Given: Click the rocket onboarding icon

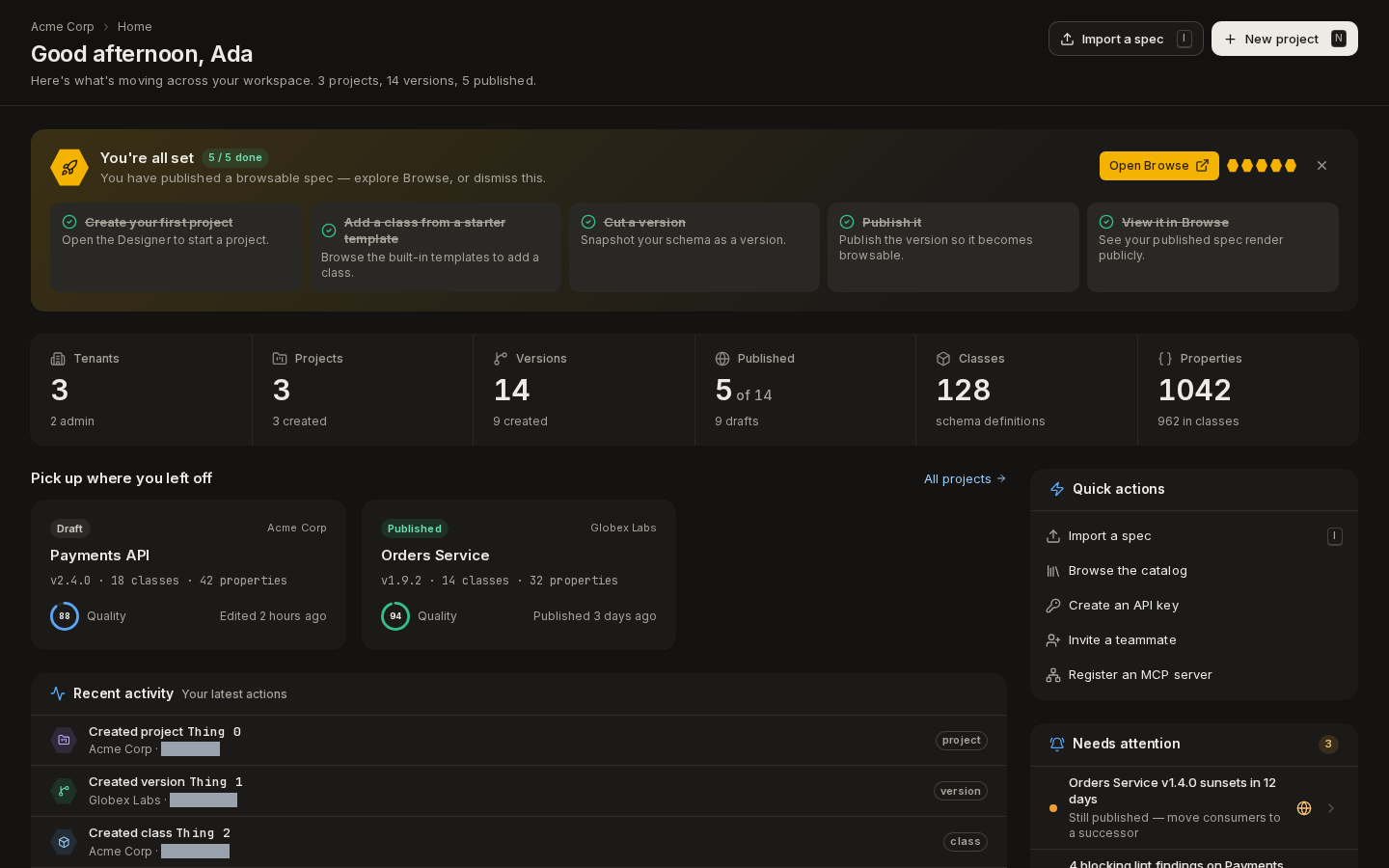Looking at the screenshot, I should click(x=69, y=168).
